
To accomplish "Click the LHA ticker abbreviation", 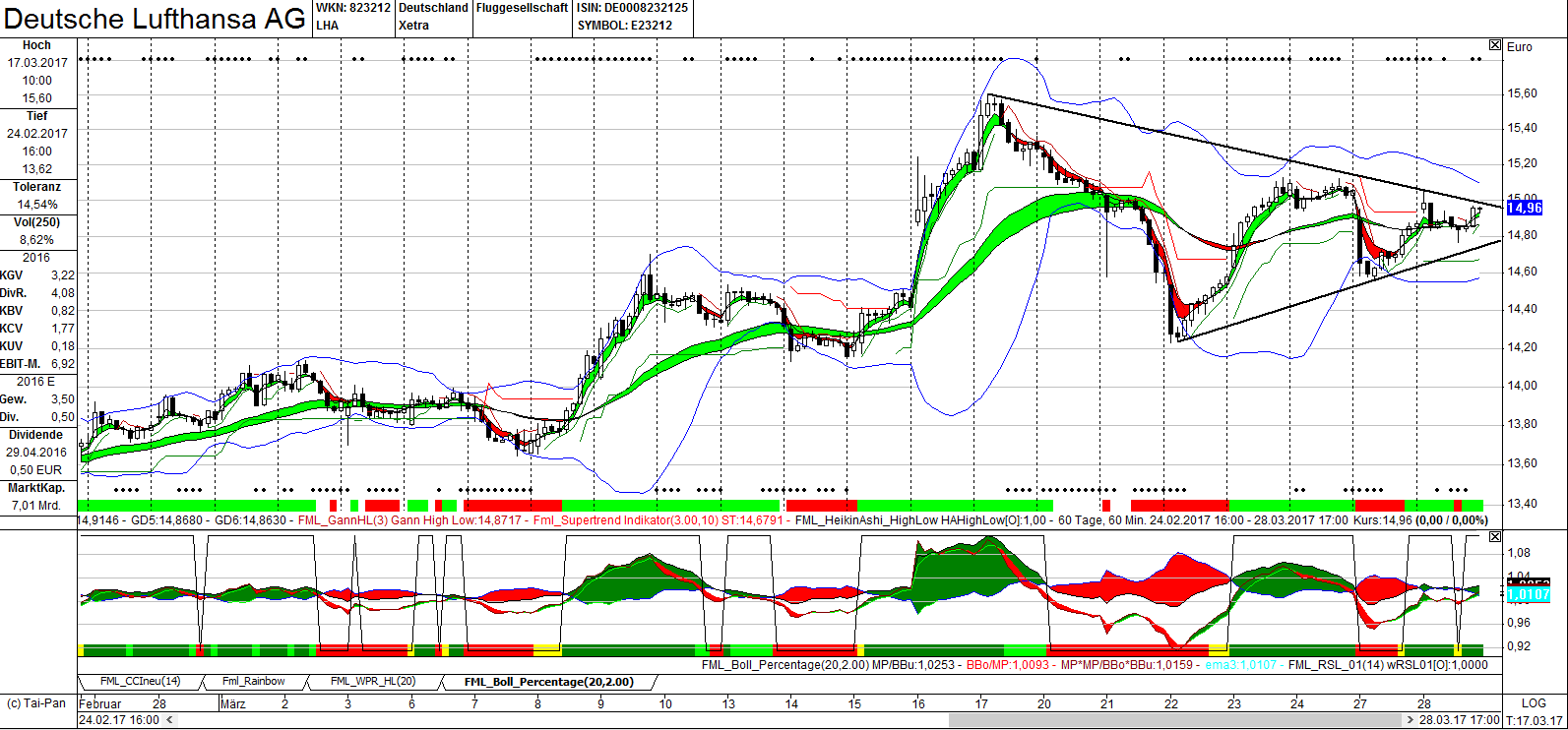I will [x=328, y=26].
